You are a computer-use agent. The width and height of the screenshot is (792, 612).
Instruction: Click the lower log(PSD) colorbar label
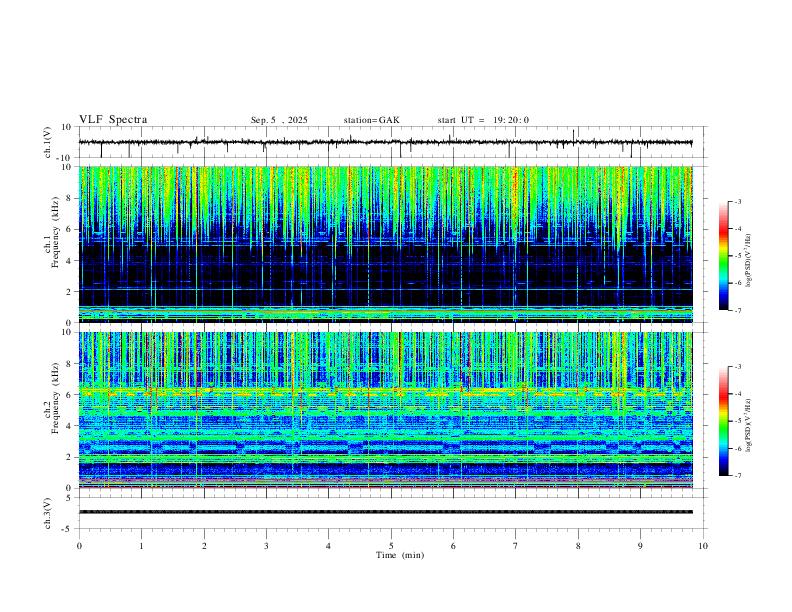749,425
